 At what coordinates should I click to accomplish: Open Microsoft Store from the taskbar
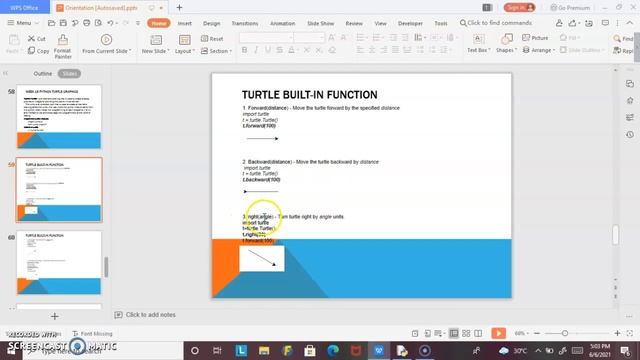pos(310,350)
